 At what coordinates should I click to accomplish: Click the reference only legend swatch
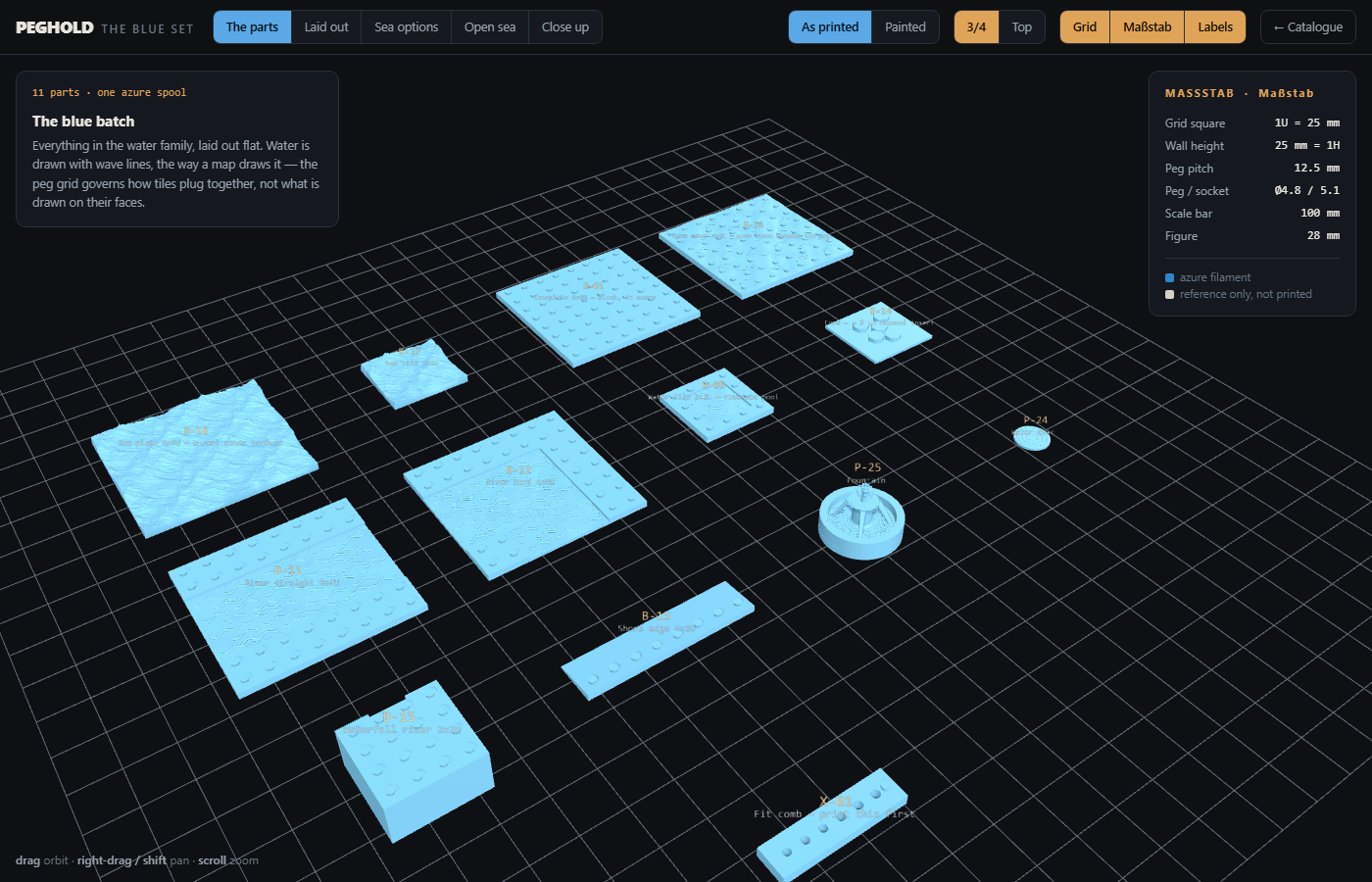pyautogui.click(x=1169, y=295)
